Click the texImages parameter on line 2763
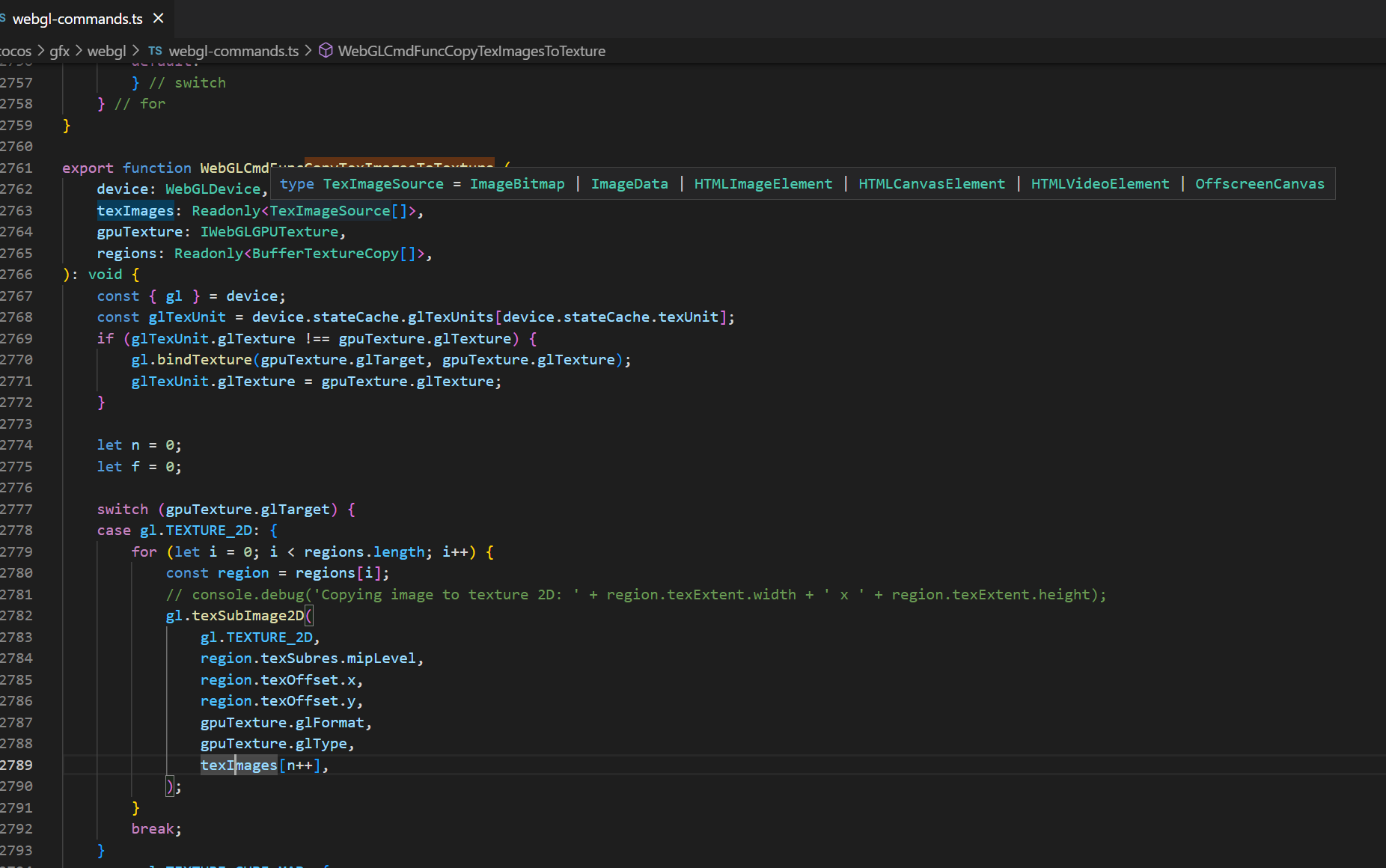 click(x=135, y=211)
